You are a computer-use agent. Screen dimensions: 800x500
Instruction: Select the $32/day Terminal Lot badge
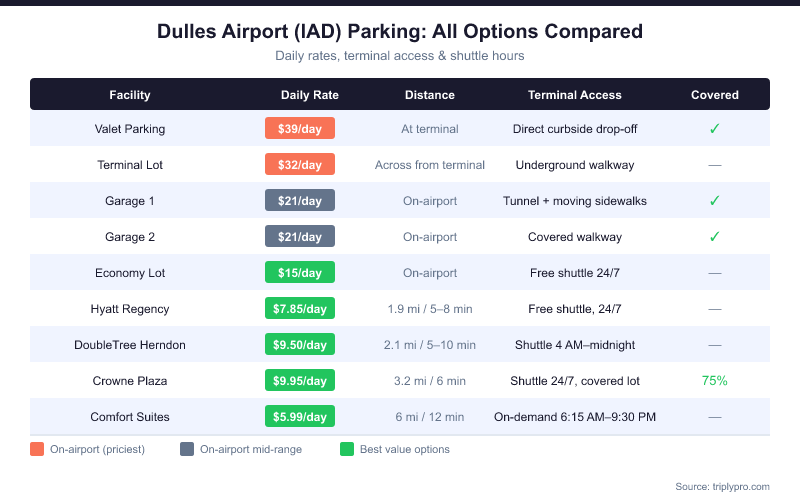pos(300,165)
